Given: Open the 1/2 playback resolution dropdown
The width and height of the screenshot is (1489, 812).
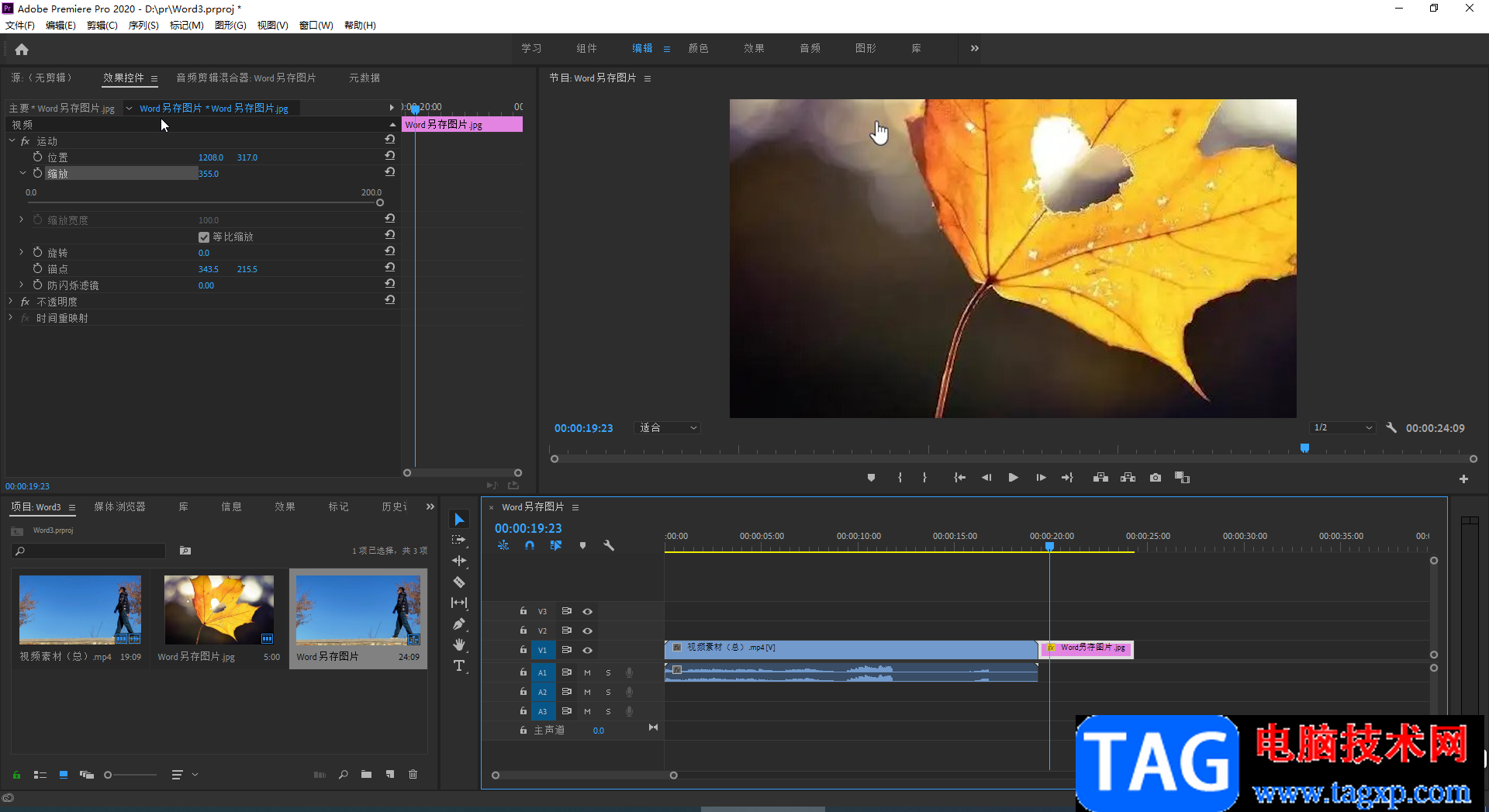Looking at the screenshot, I should pyautogui.click(x=1342, y=428).
